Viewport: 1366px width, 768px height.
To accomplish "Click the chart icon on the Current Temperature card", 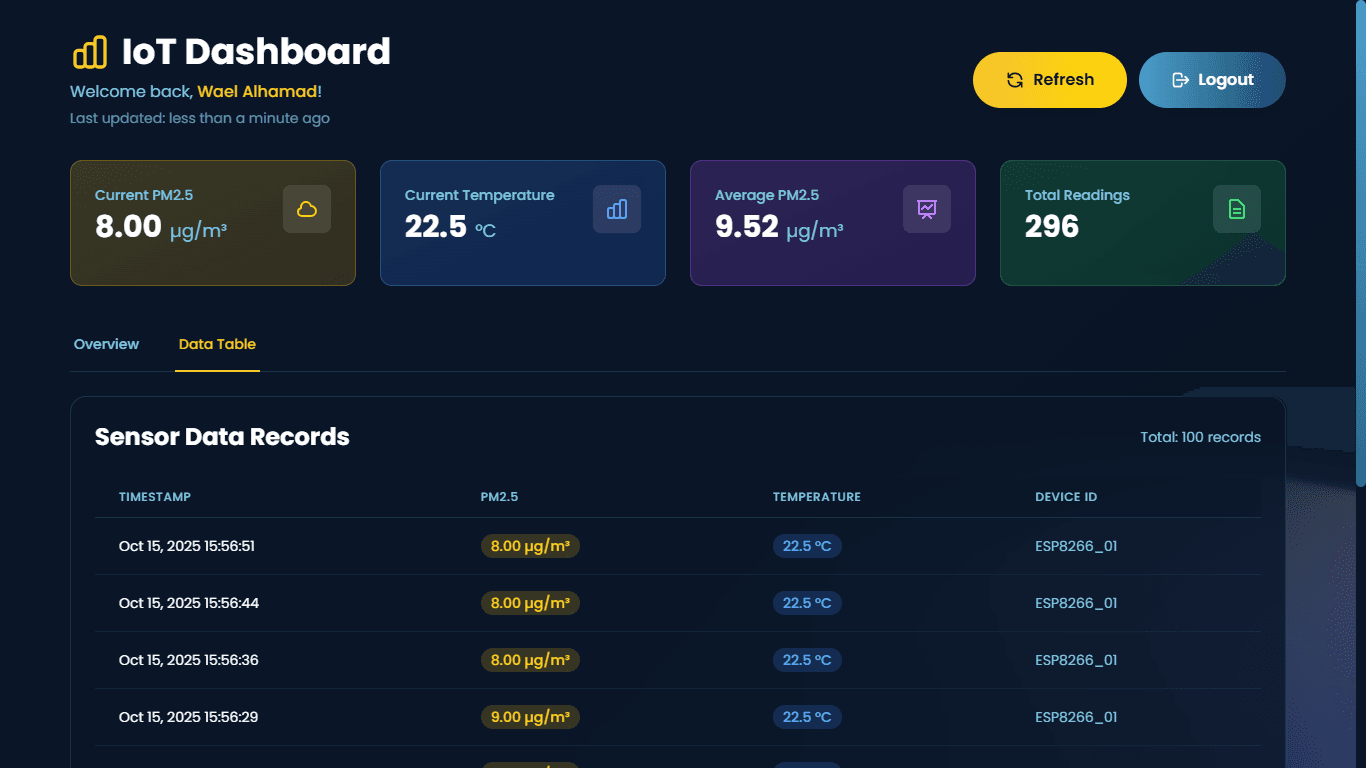I will (617, 209).
